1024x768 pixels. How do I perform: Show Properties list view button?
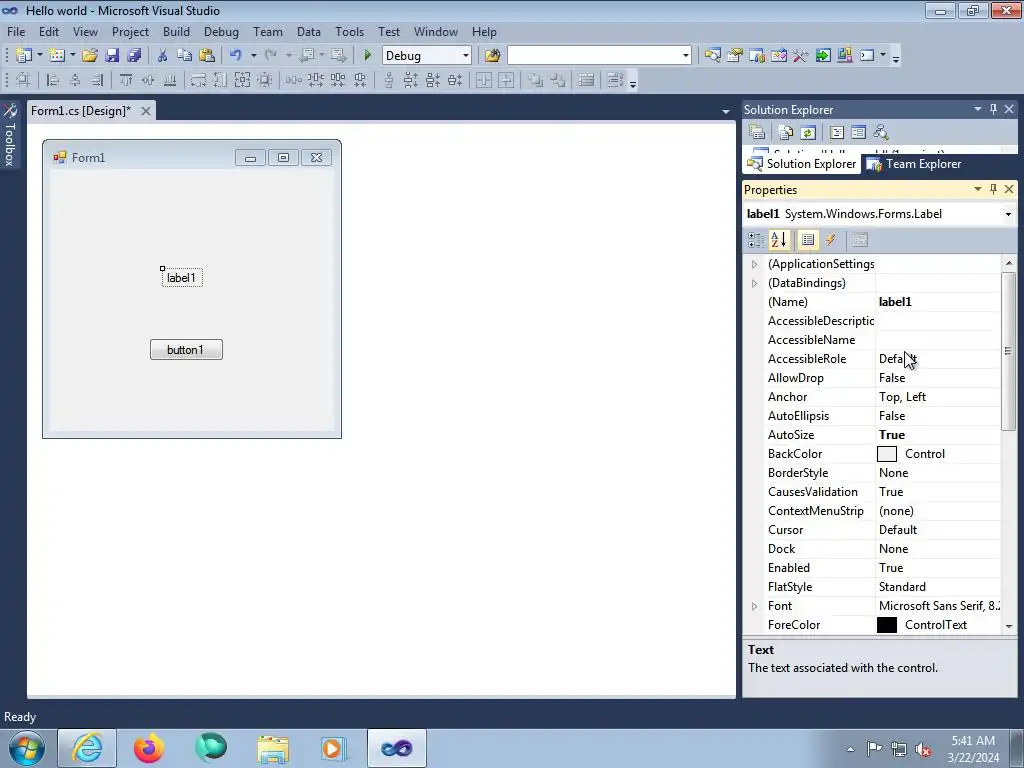[808, 240]
